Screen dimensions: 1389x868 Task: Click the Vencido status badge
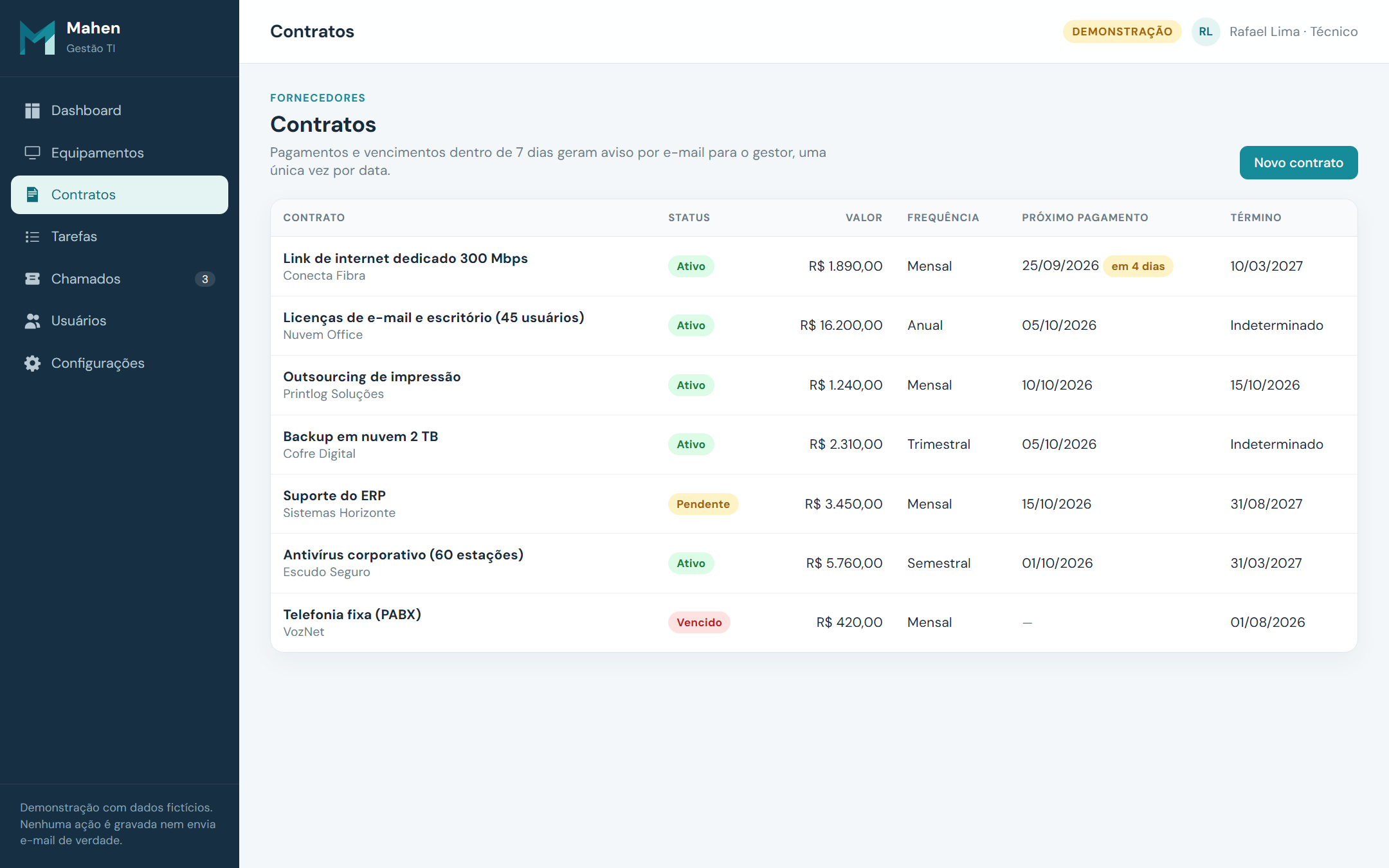[x=699, y=622]
